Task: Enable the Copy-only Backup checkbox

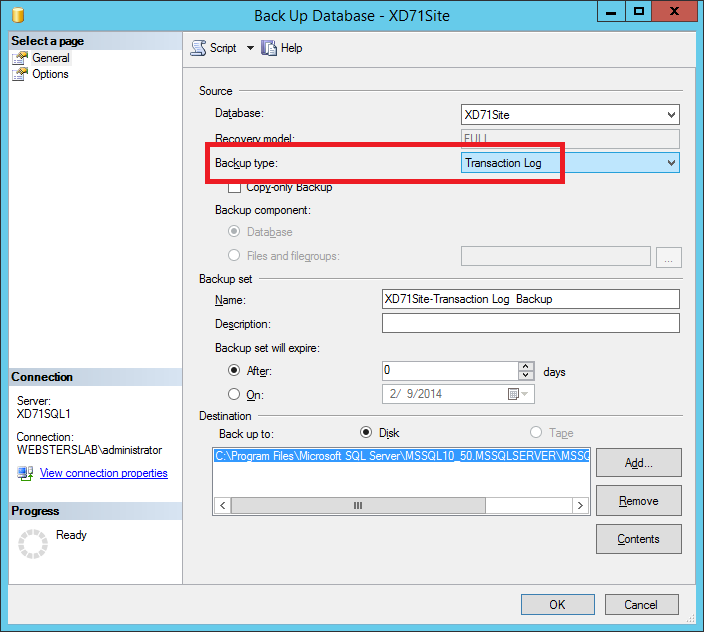Action: click(x=235, y=187)
